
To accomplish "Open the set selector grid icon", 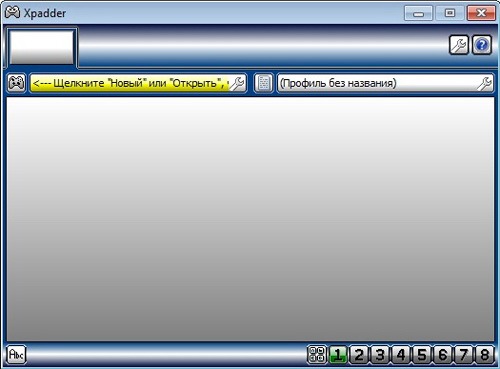I will coord(317,354).
